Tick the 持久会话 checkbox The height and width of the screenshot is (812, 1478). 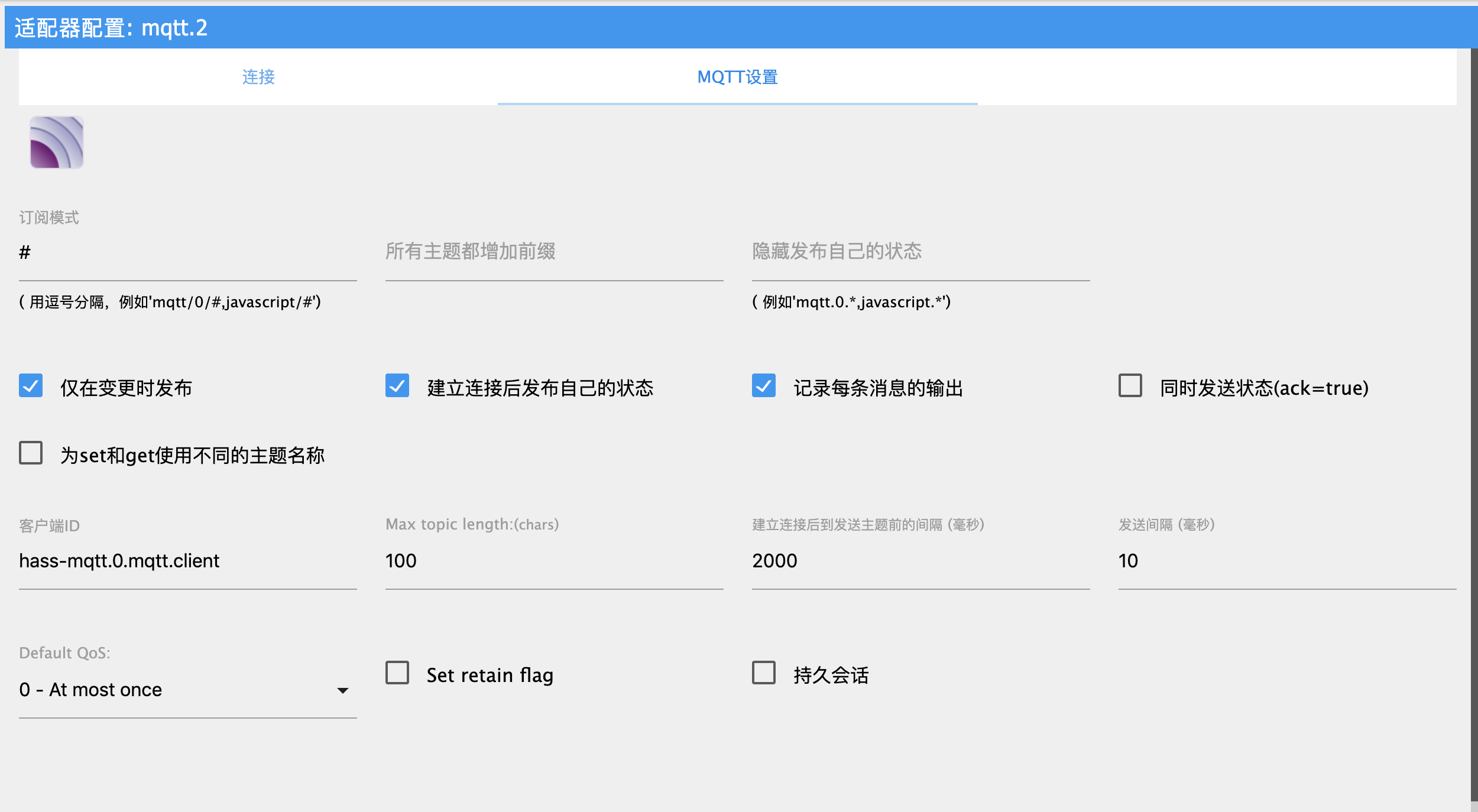click(x=764, y=673)
